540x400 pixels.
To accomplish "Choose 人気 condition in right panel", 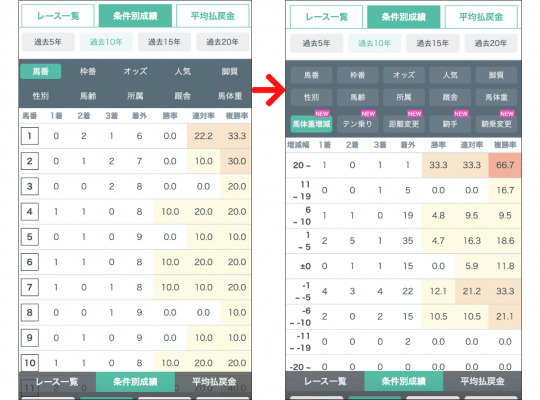I will [x=450, y=75].
